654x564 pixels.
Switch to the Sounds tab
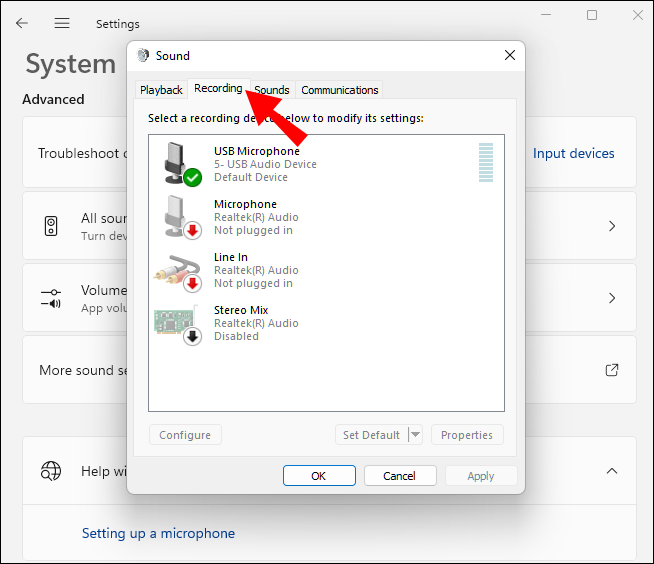[x=272, y=90]
